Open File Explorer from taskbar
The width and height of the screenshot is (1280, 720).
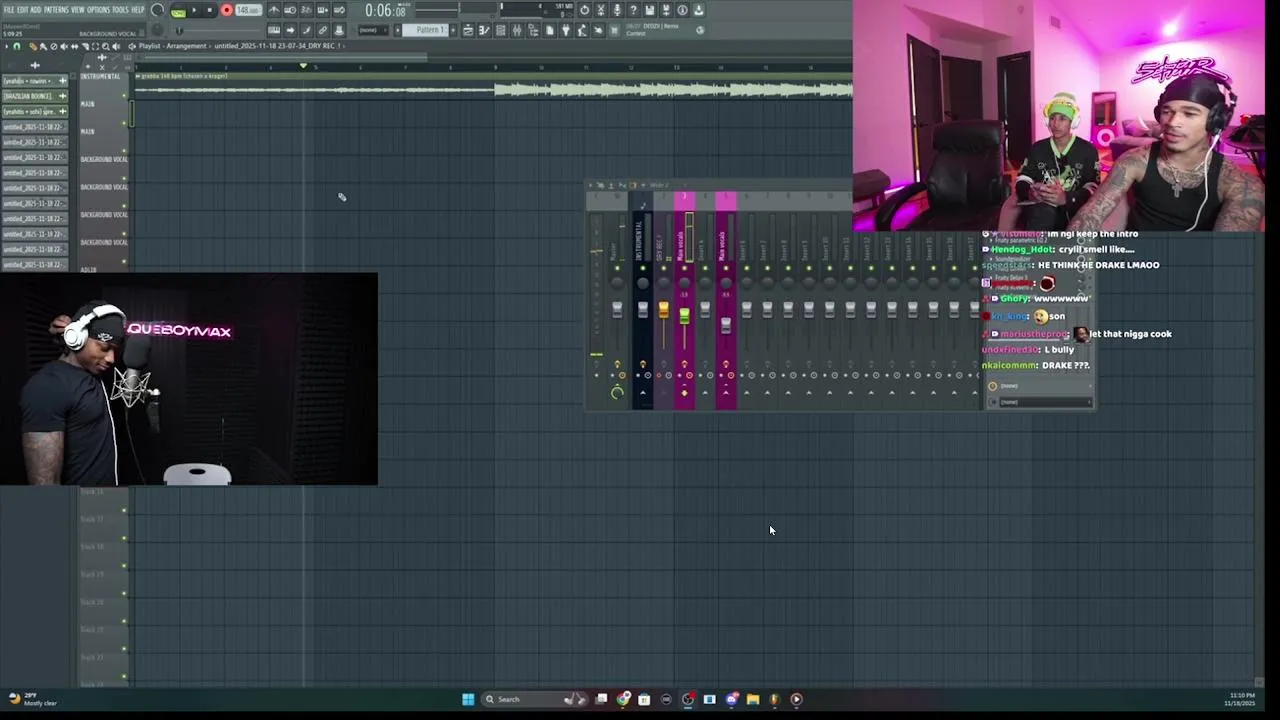tap(752, 699)
